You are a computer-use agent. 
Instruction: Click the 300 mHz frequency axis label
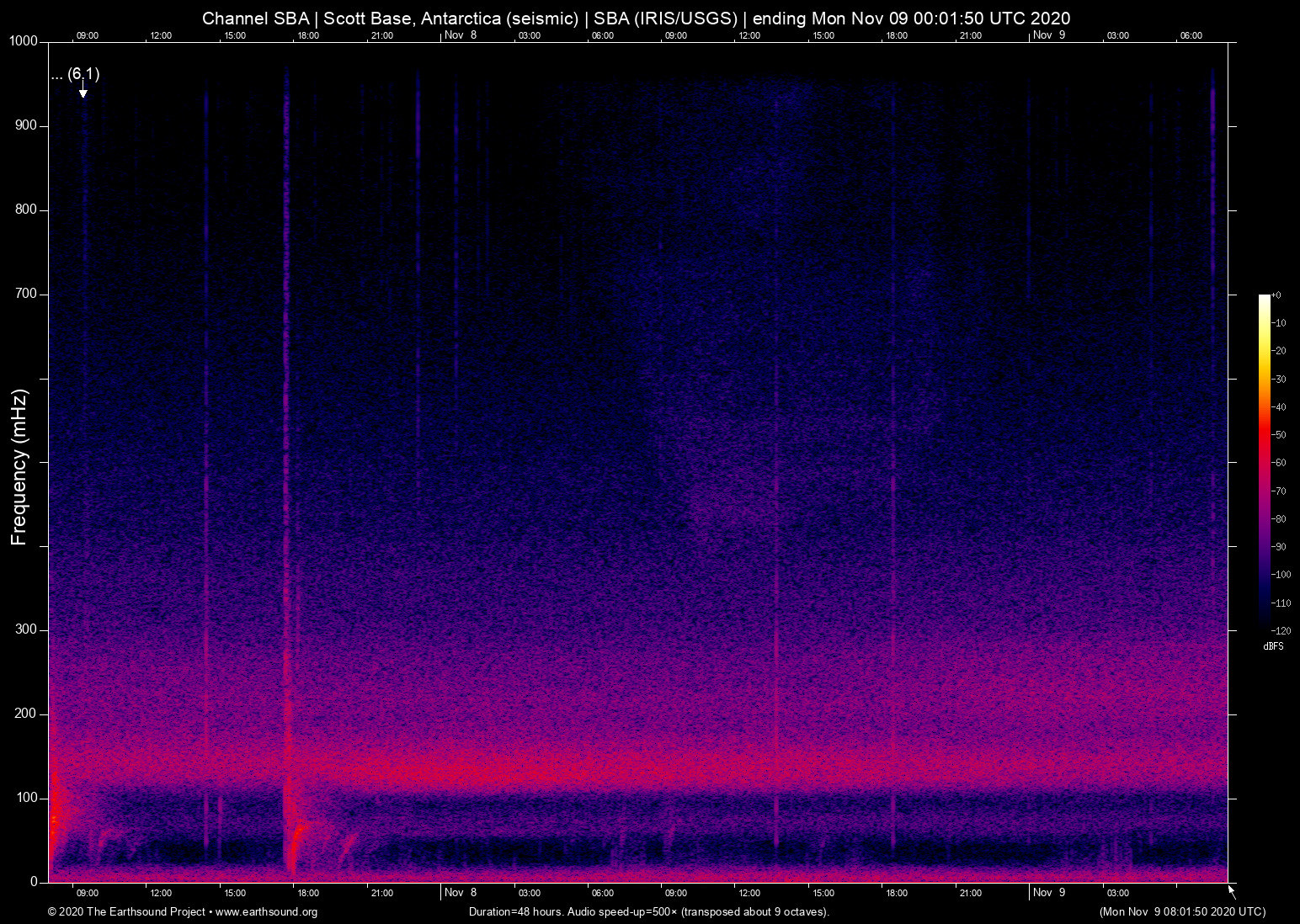pyautogui.click(x=26, y=629)
